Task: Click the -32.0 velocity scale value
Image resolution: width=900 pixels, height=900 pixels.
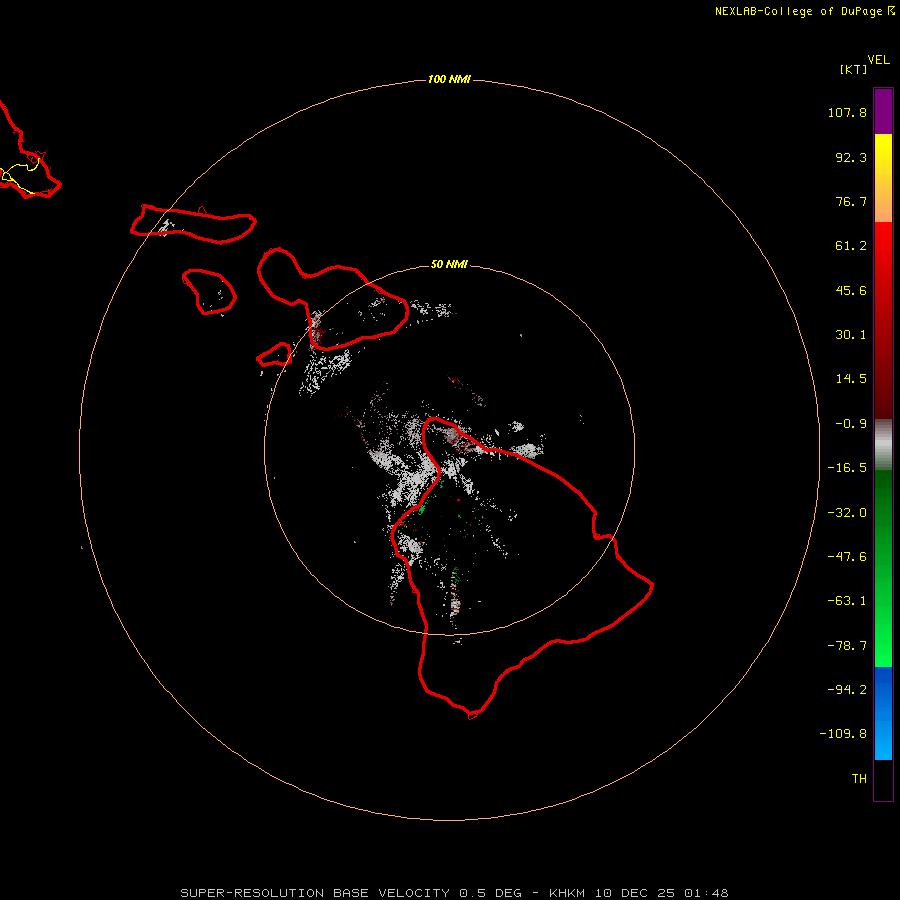Action: 847,513
